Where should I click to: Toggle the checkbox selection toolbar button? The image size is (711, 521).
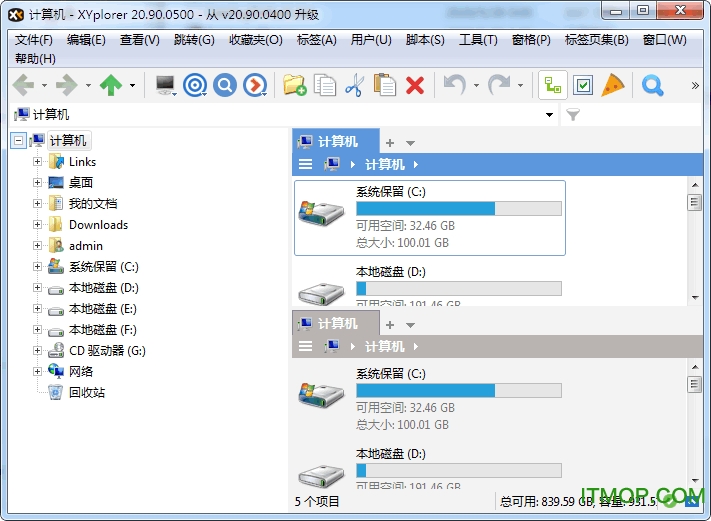[583, 85]
